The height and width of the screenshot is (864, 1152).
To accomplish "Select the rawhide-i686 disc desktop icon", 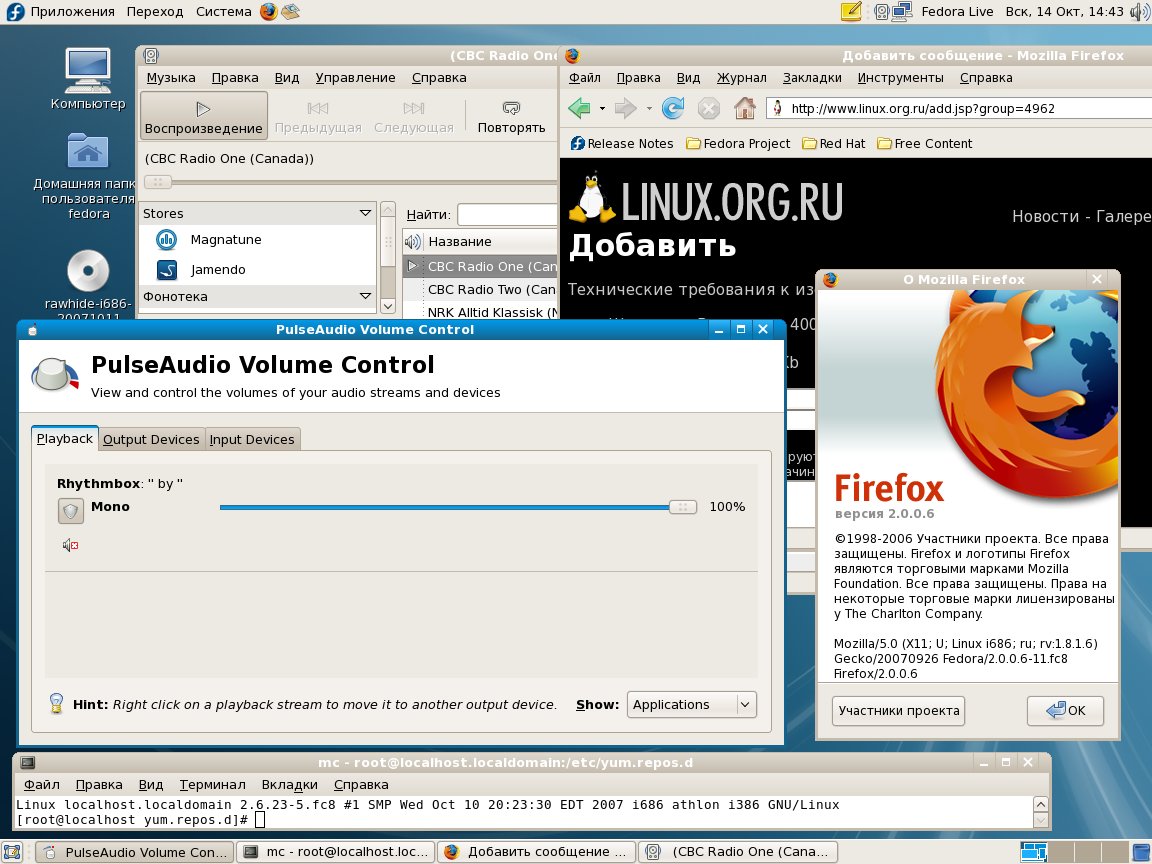I will (x=88, y=283).
